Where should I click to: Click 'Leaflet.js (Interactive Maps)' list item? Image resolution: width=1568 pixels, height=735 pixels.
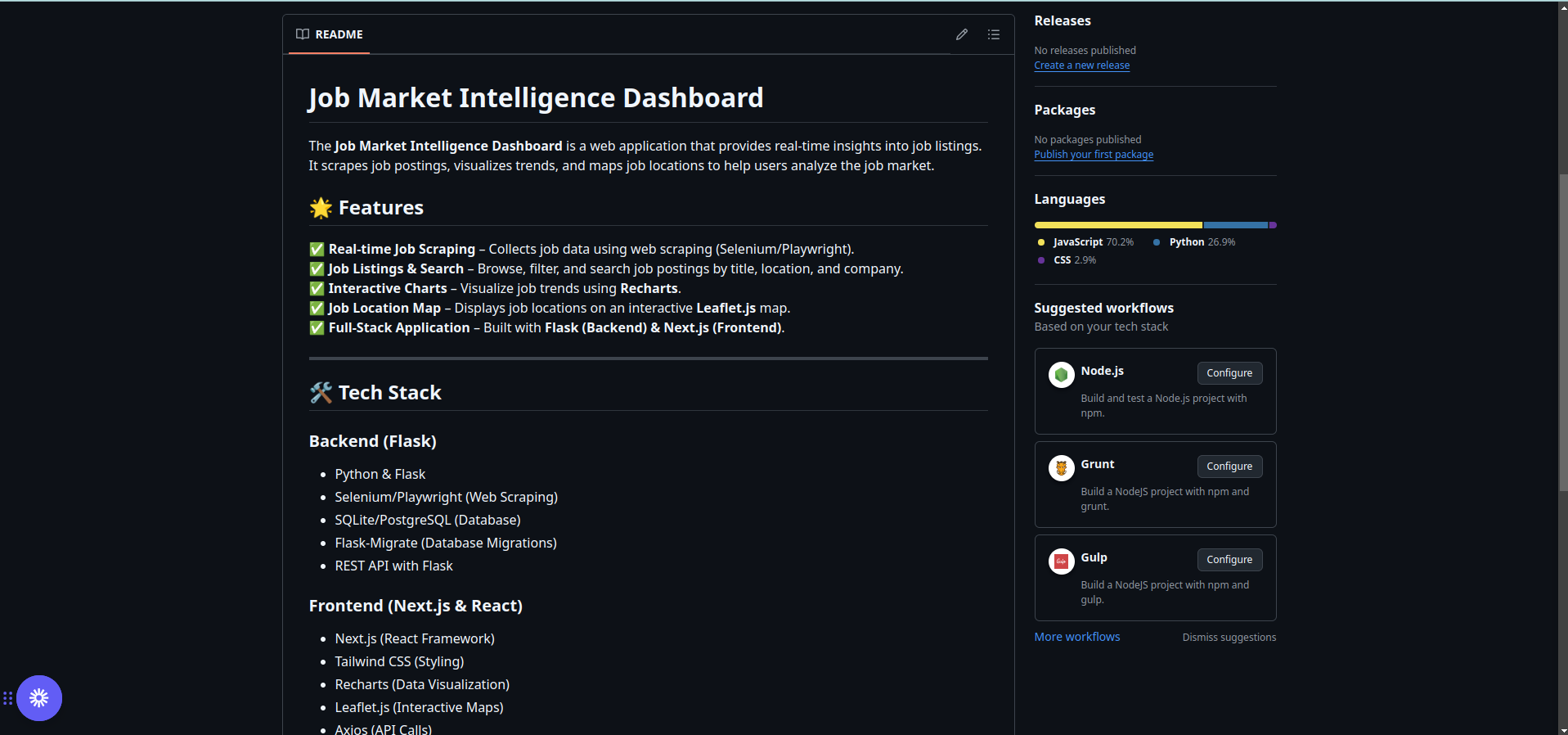coord(419,708)
